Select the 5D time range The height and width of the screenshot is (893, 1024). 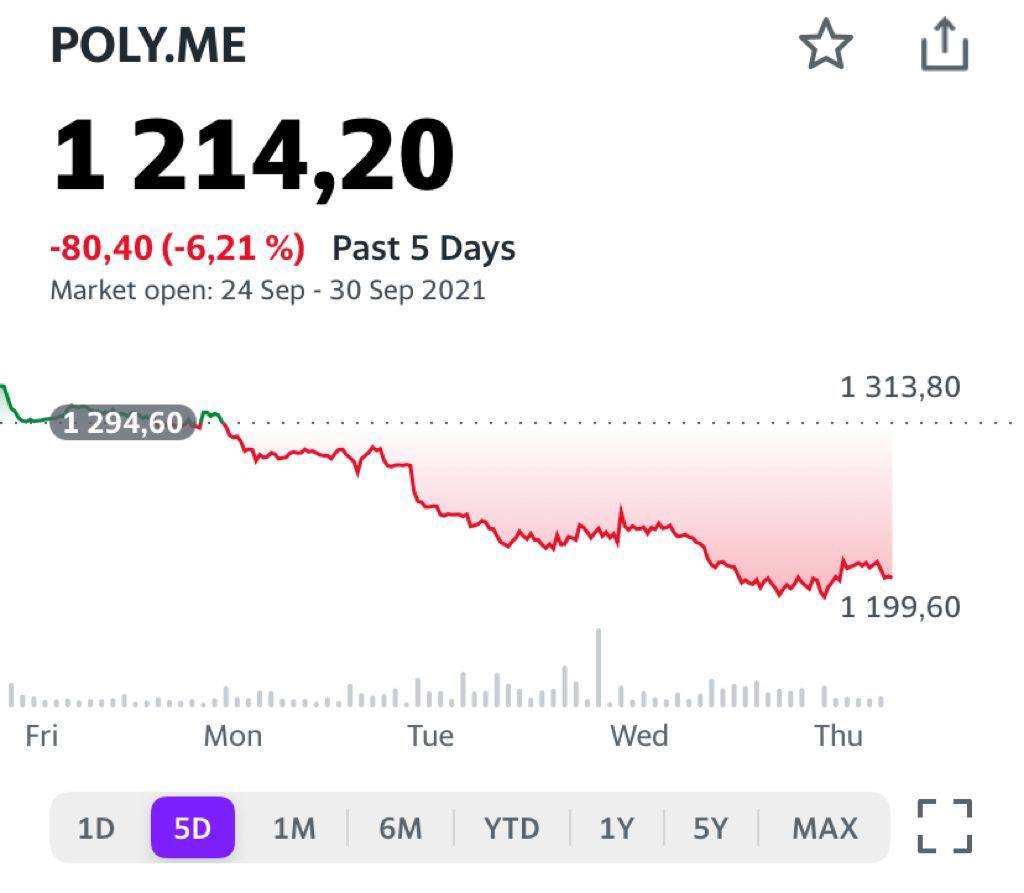tap(193, 828)
